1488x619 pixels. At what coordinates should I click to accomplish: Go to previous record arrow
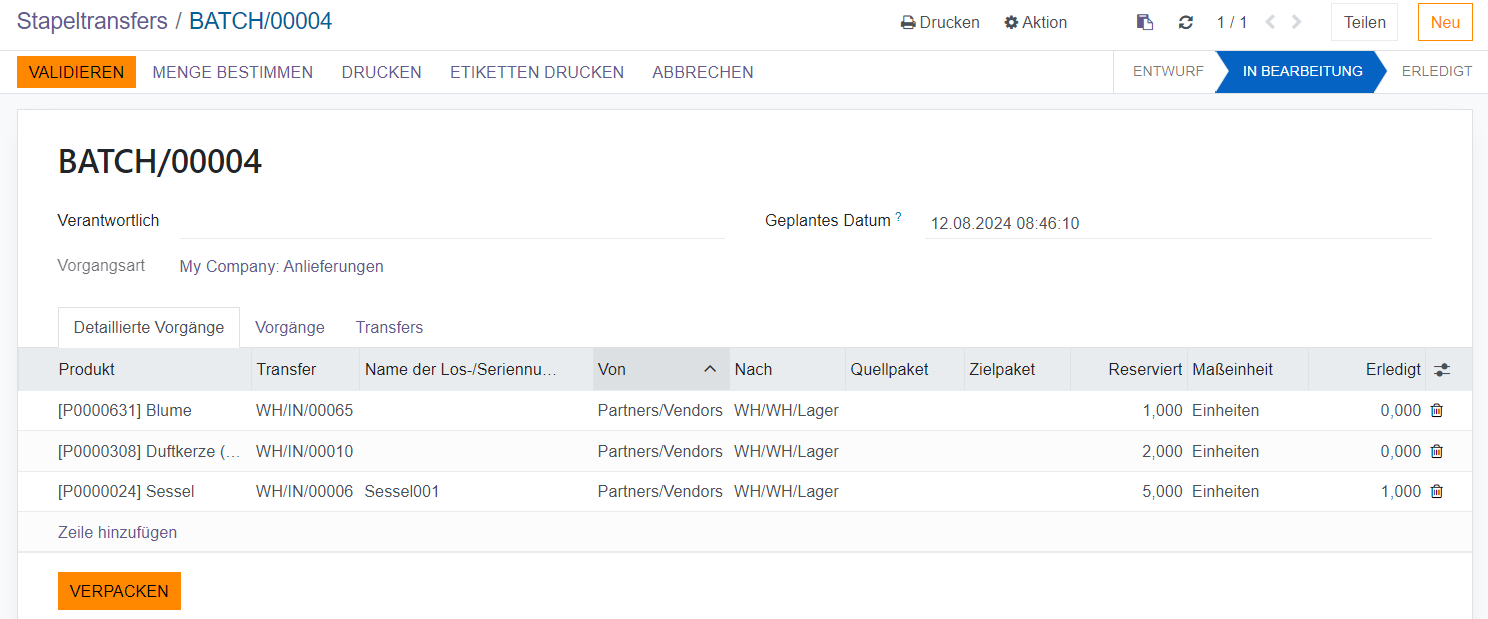pyautogui.click(x=1270, y=22)
